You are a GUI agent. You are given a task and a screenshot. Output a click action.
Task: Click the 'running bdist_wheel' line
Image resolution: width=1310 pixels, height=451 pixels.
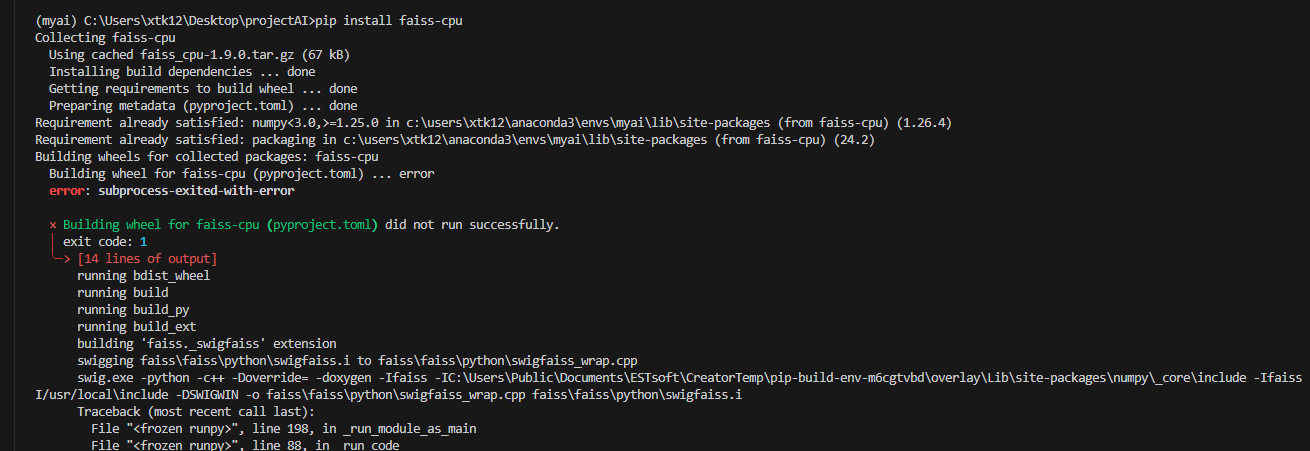pos(143,275)
